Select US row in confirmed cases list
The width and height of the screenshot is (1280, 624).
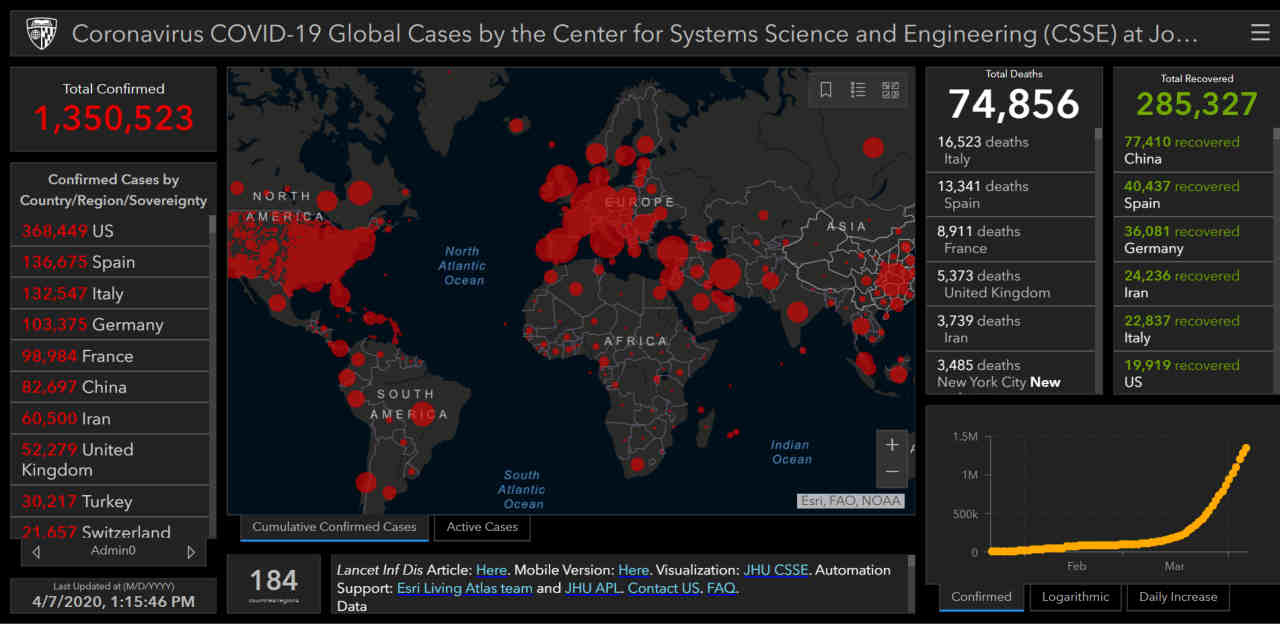click(111, 231)
